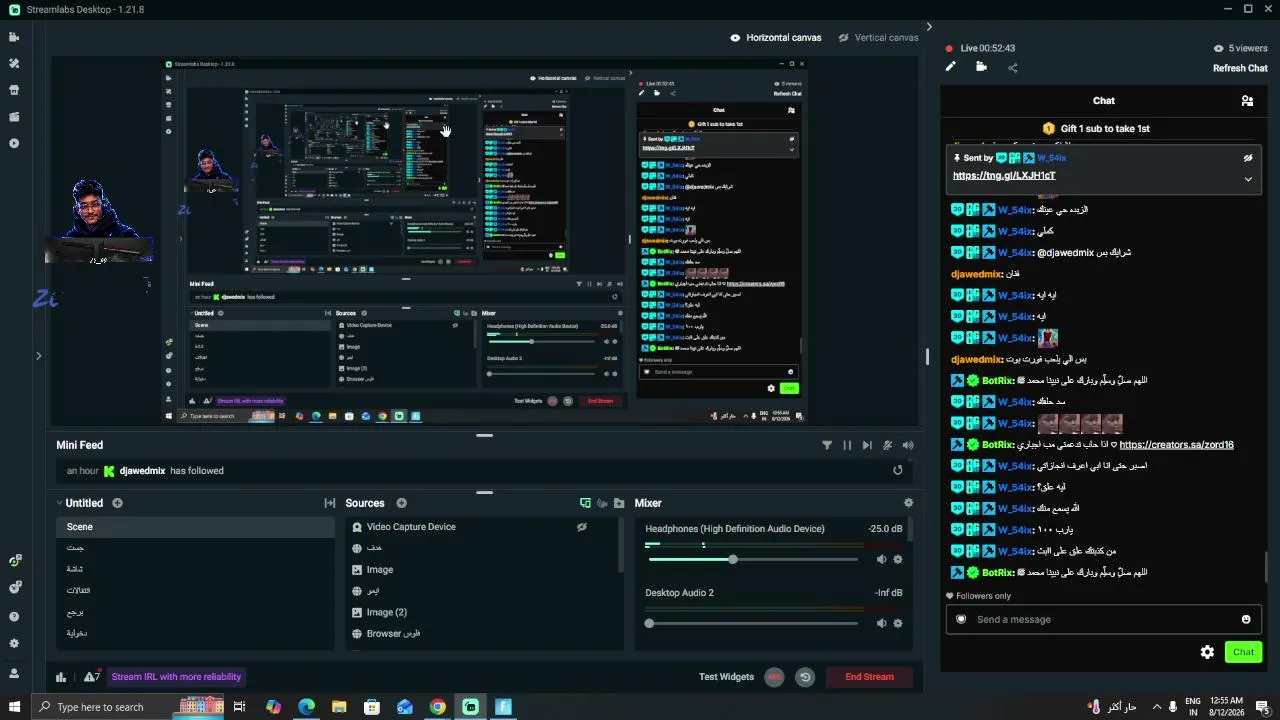Open Google Chrome from the Windows taskbar

pos(438,707)
